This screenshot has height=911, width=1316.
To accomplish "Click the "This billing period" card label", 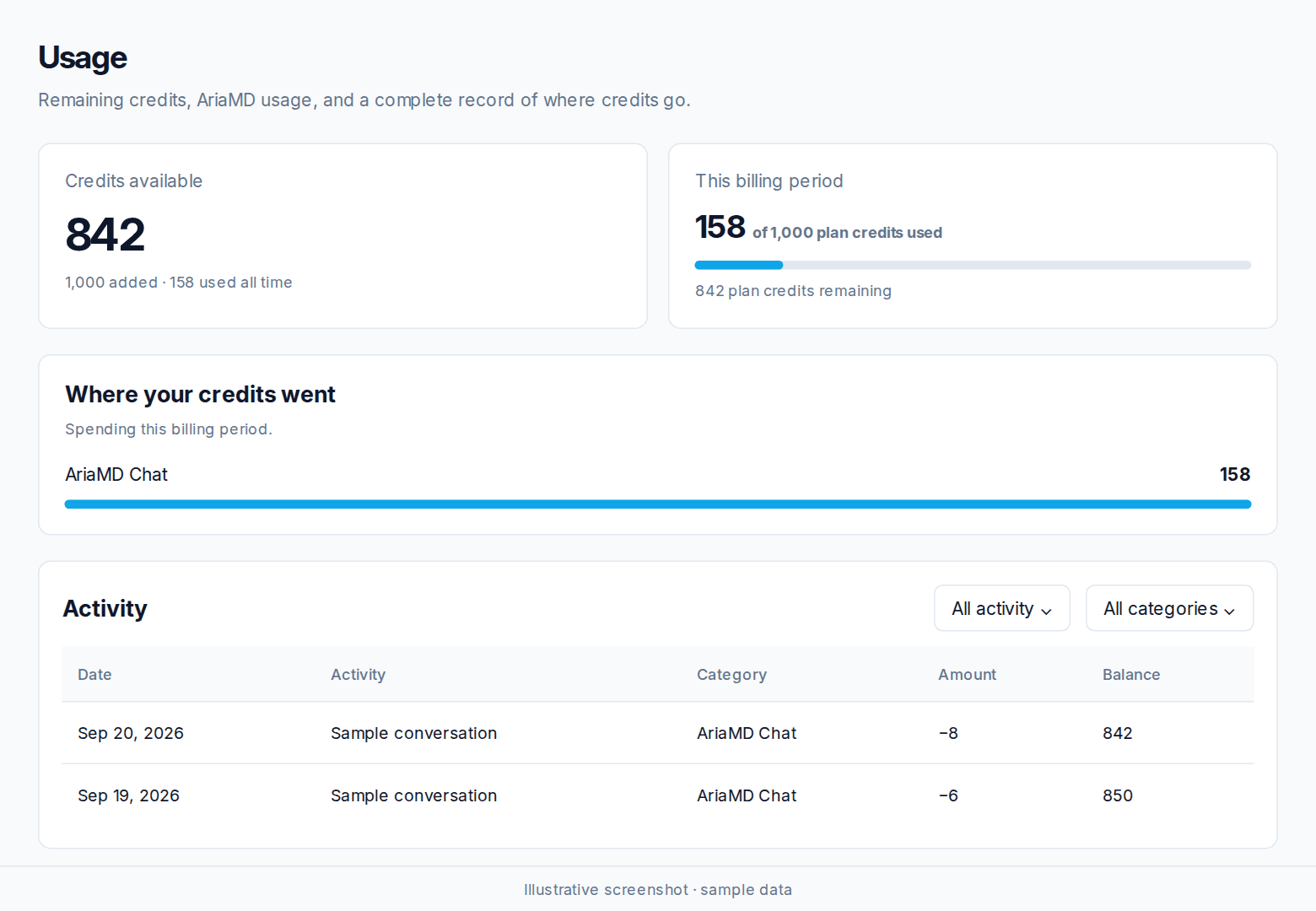I will pos(769,181).
